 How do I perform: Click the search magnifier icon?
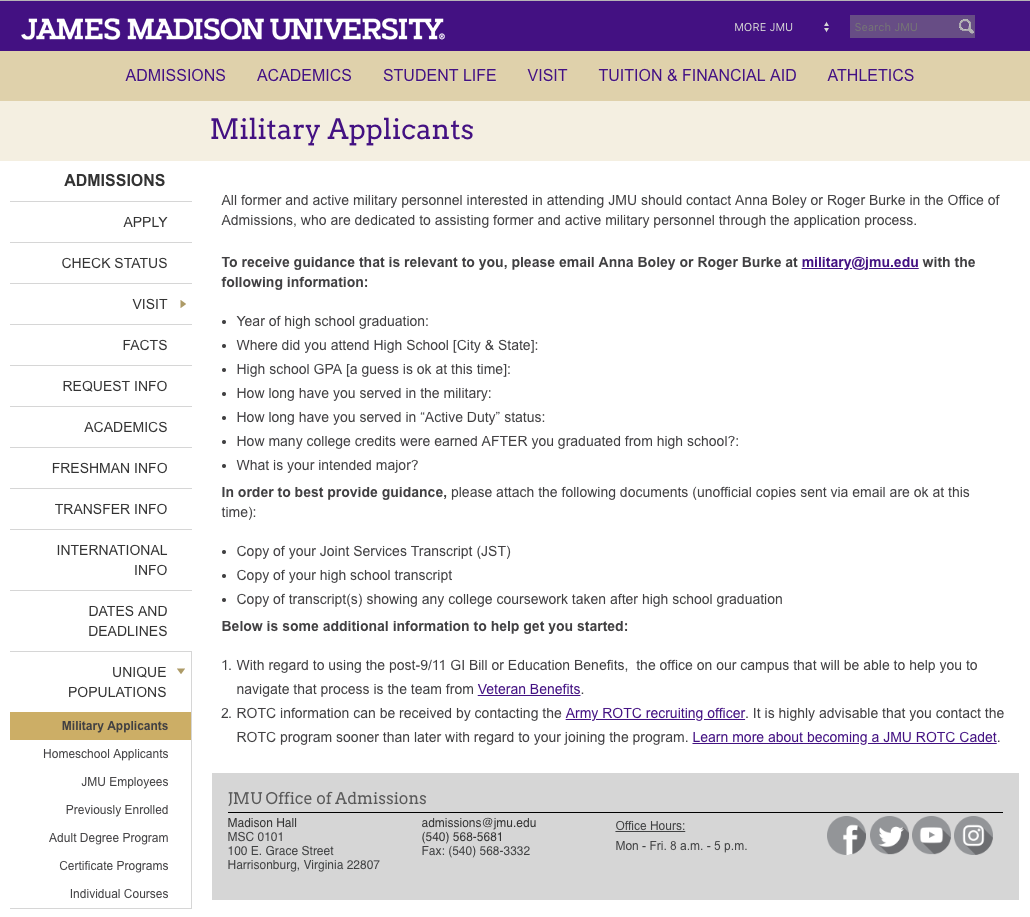pos(966,26)
